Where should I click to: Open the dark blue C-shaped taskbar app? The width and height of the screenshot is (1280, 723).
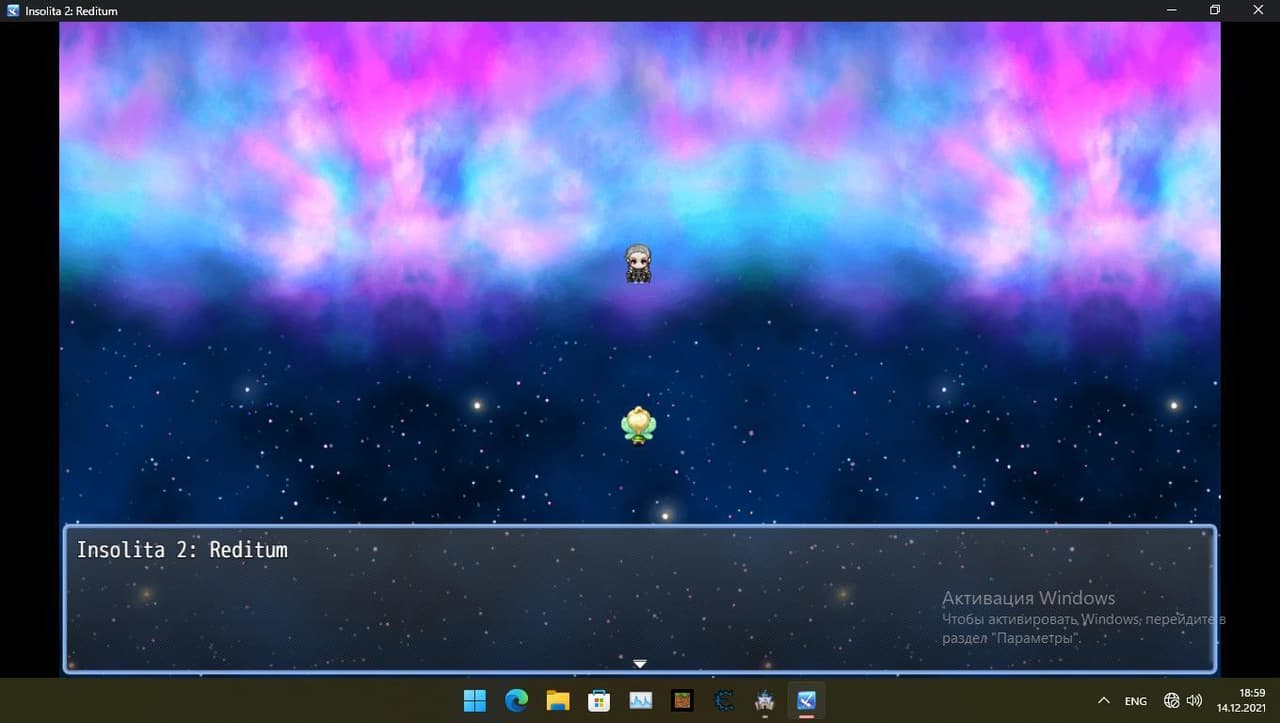[723, 700]
